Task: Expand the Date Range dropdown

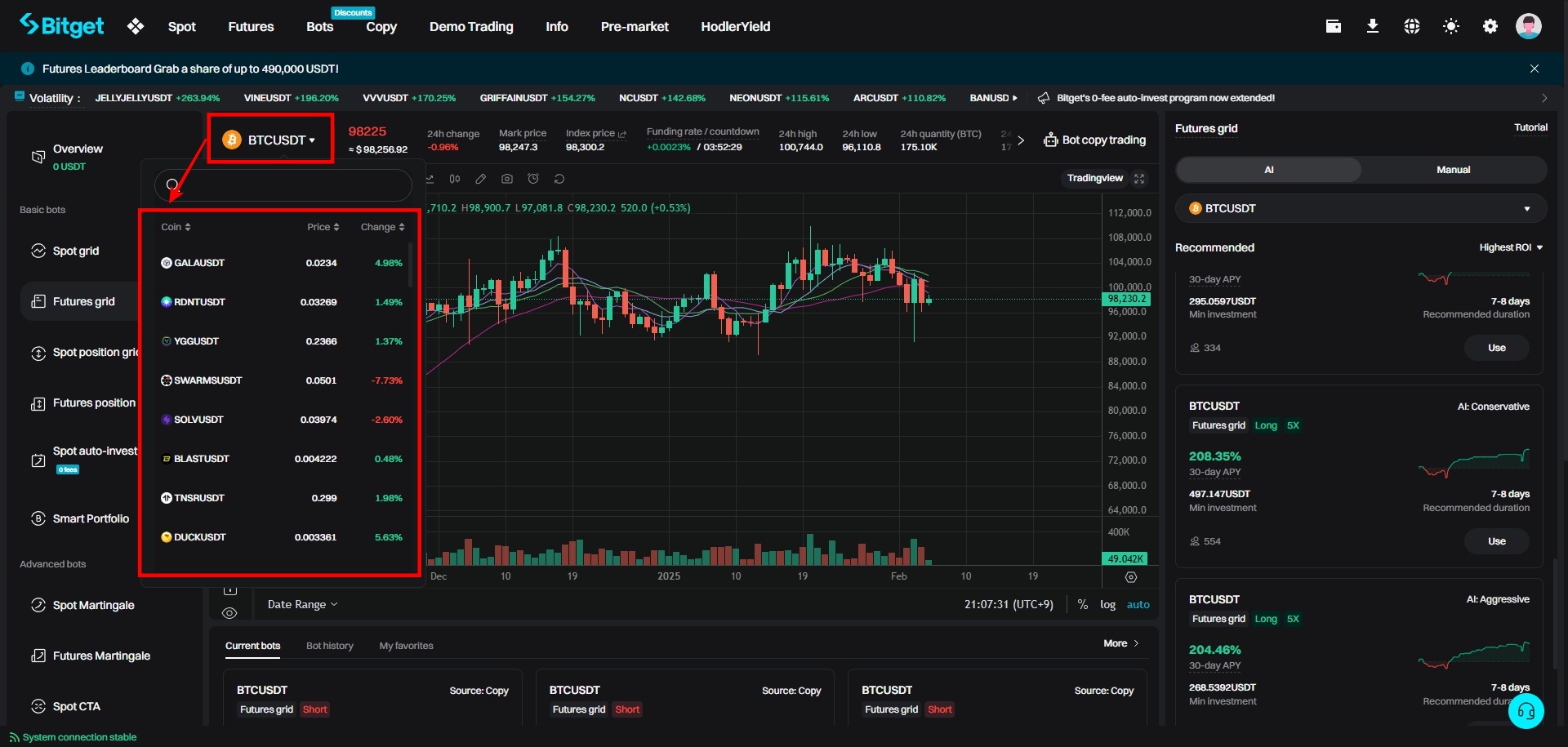Action: click(302, 604)
